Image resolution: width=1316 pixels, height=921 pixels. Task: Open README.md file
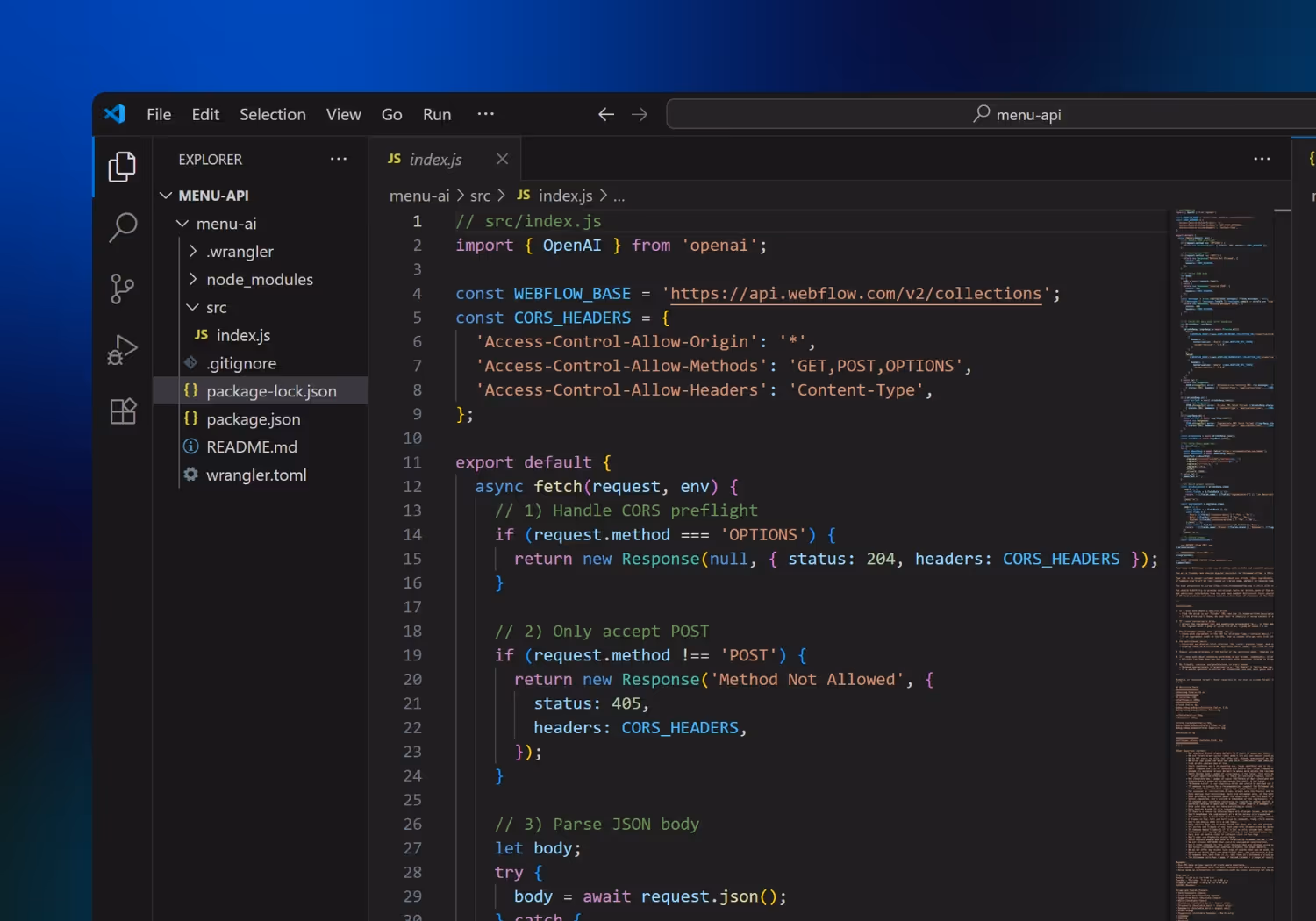coord(251,447)
